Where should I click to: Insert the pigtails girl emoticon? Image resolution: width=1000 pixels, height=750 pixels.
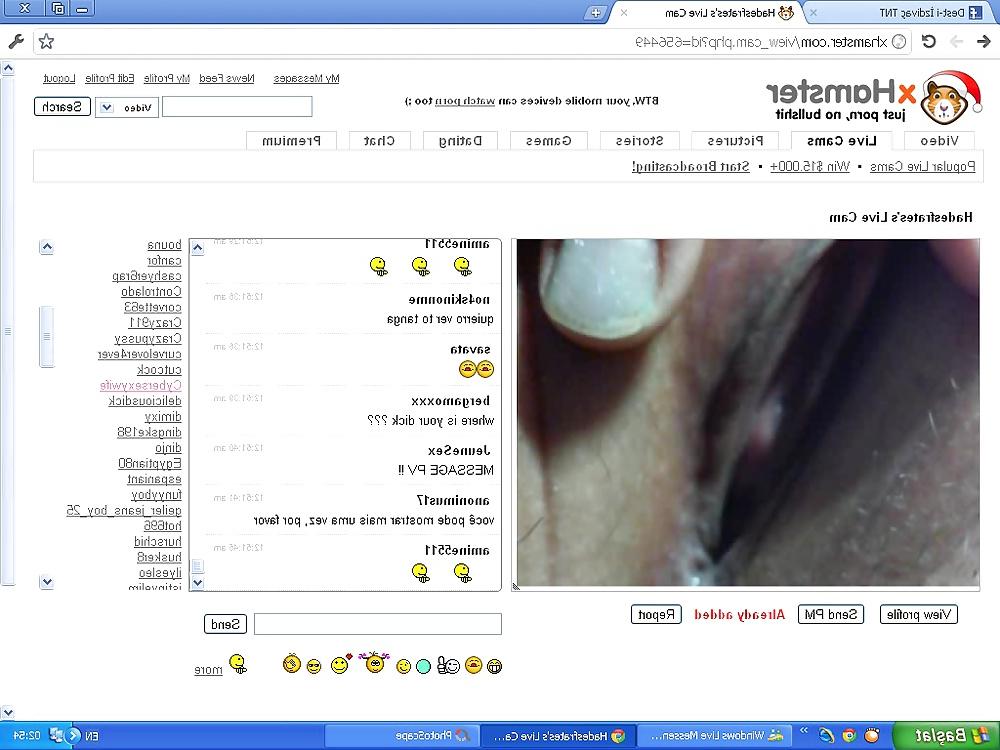(374, 663)
